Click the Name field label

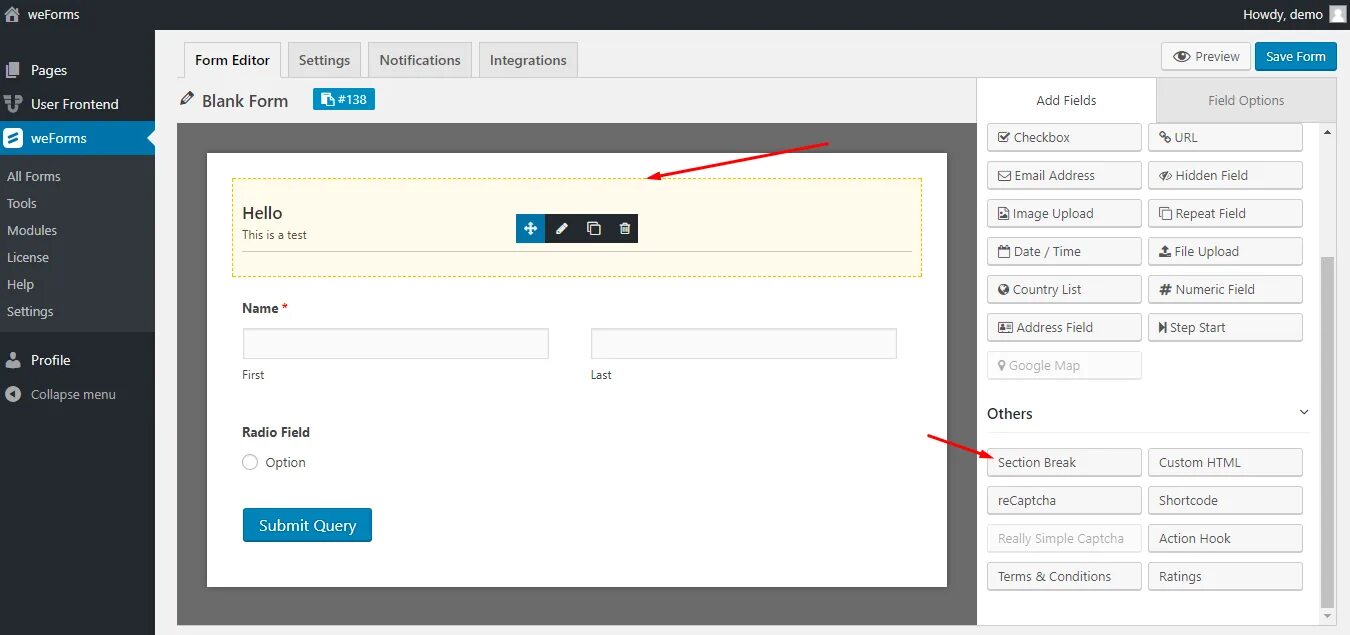[x=260, y=308]
